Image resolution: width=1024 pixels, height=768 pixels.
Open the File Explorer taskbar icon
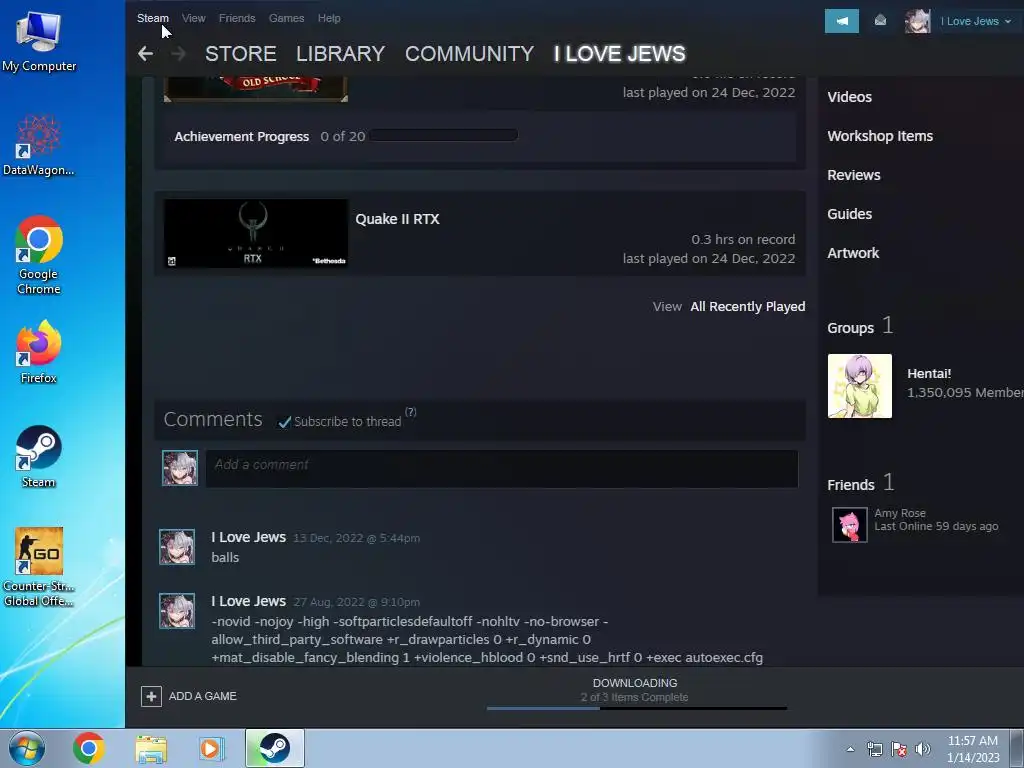coord(151,749)
